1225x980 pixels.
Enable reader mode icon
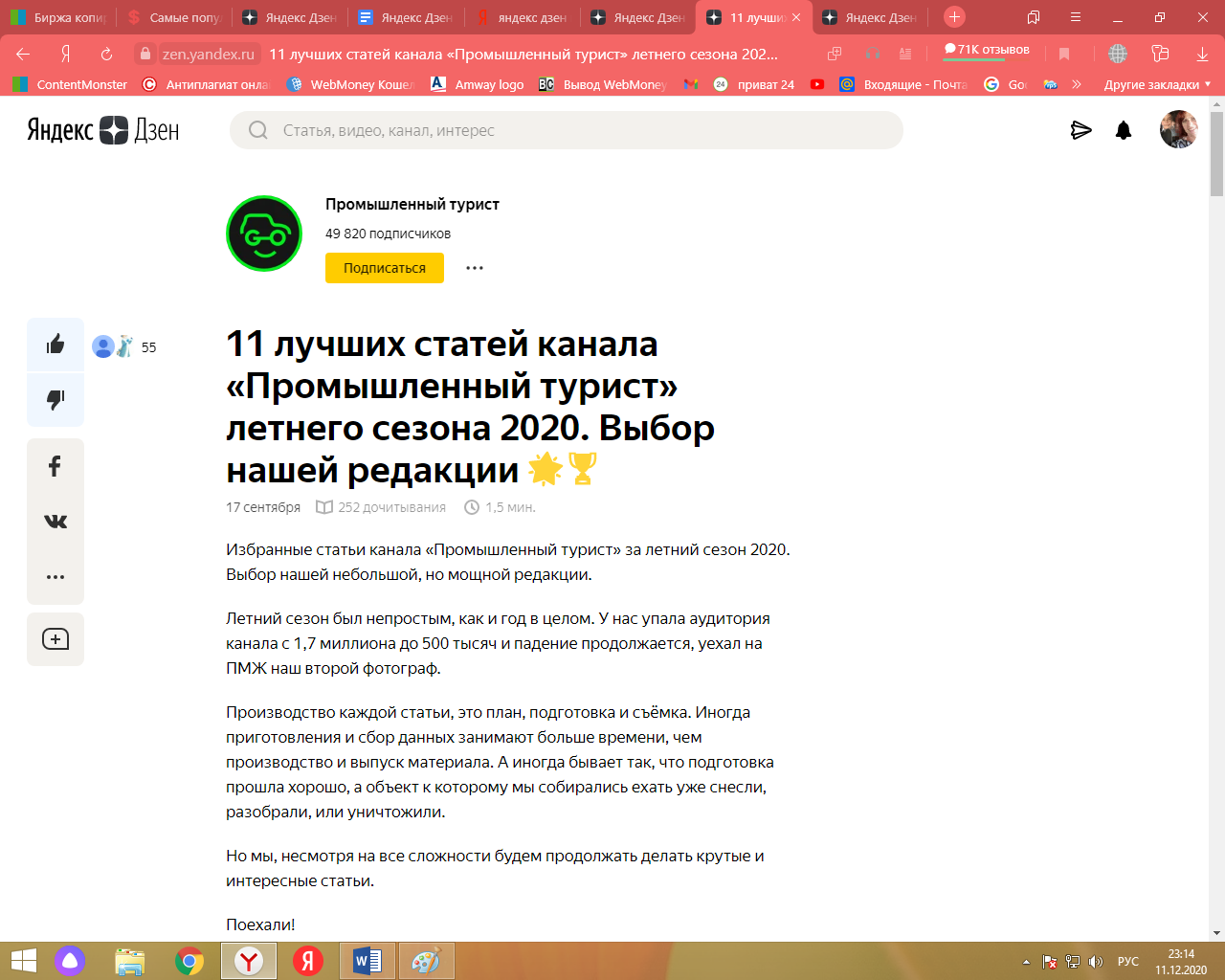[905, 54]
